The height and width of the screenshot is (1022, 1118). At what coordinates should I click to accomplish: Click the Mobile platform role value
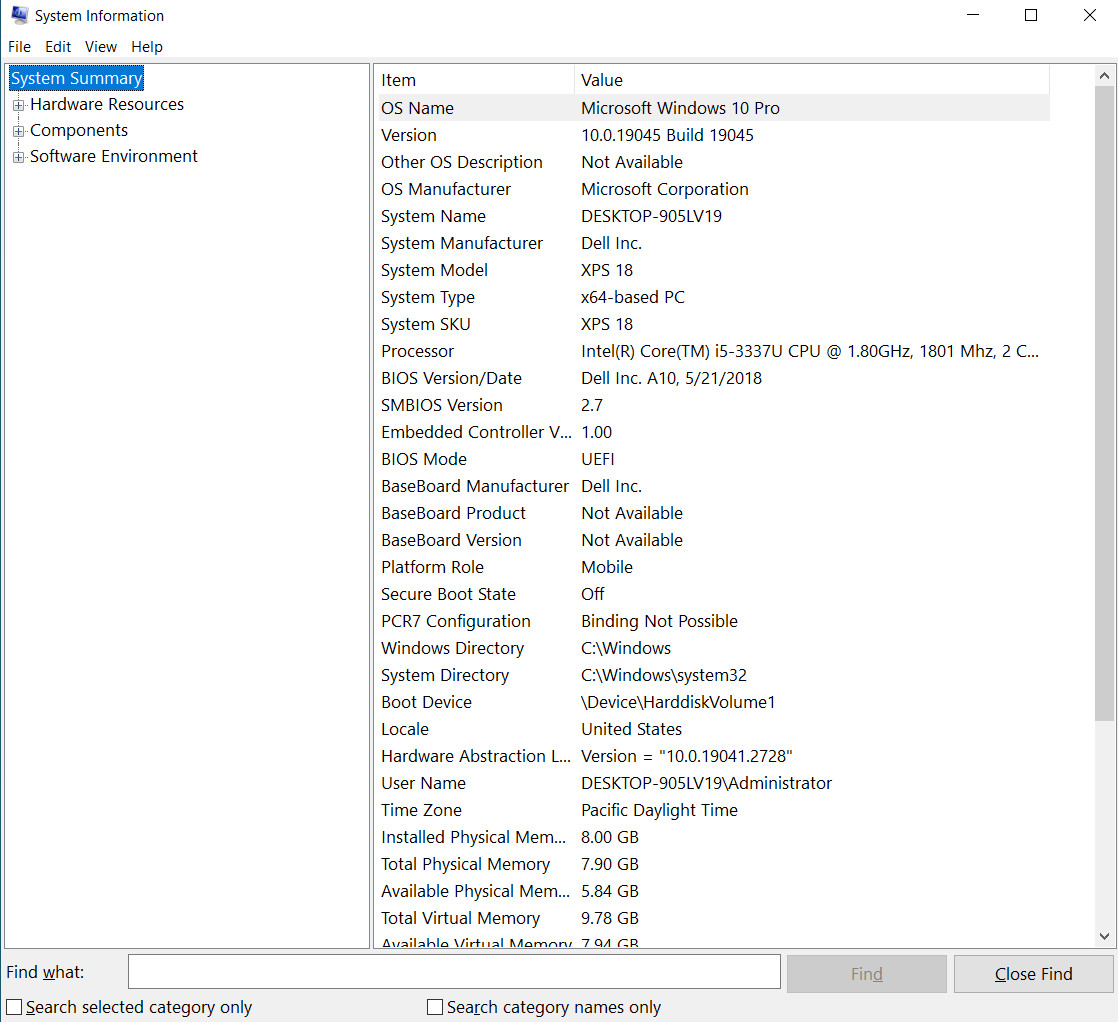pos(607,568)
